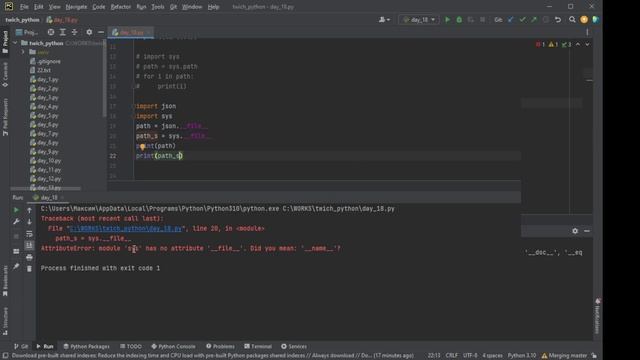This screenshot has width=640, height=360.
Task: Open the Tools menu
Action: tap(158, 7)
